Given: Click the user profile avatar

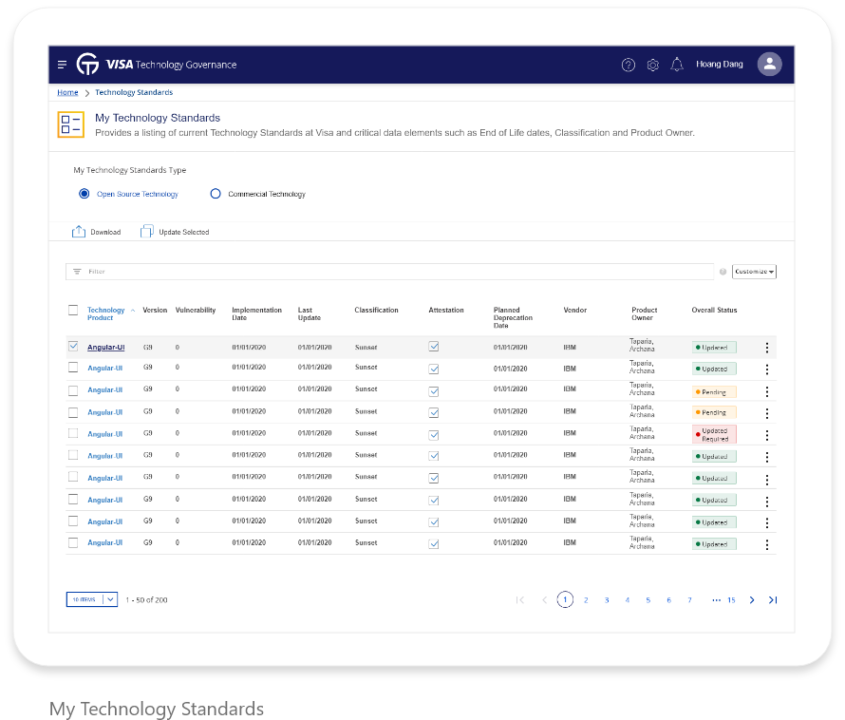Looking at the screenshot, I should tap(770, 64).
